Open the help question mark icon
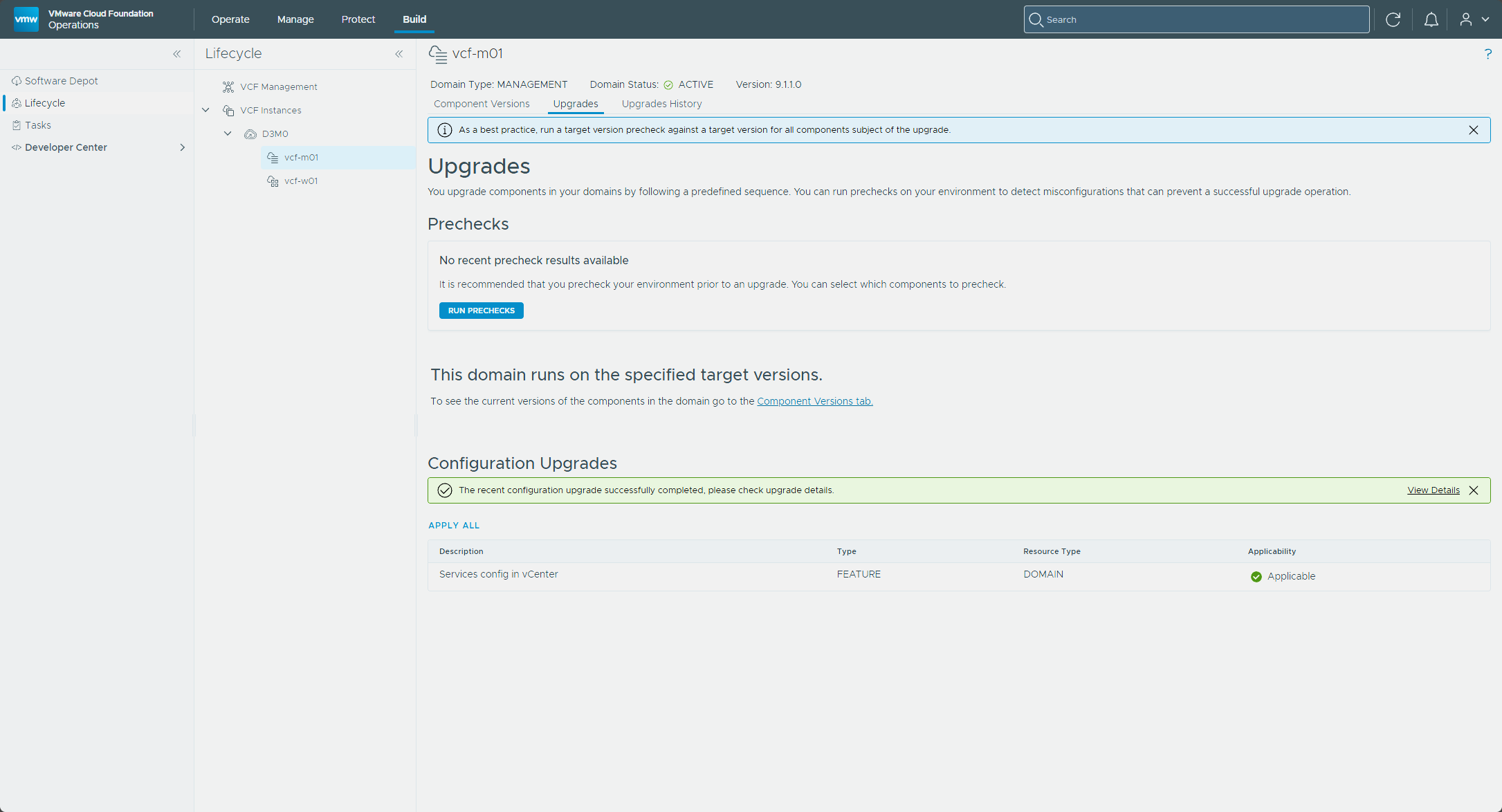This screenshot has width=1502, height=812. [x=1488, y=54]
